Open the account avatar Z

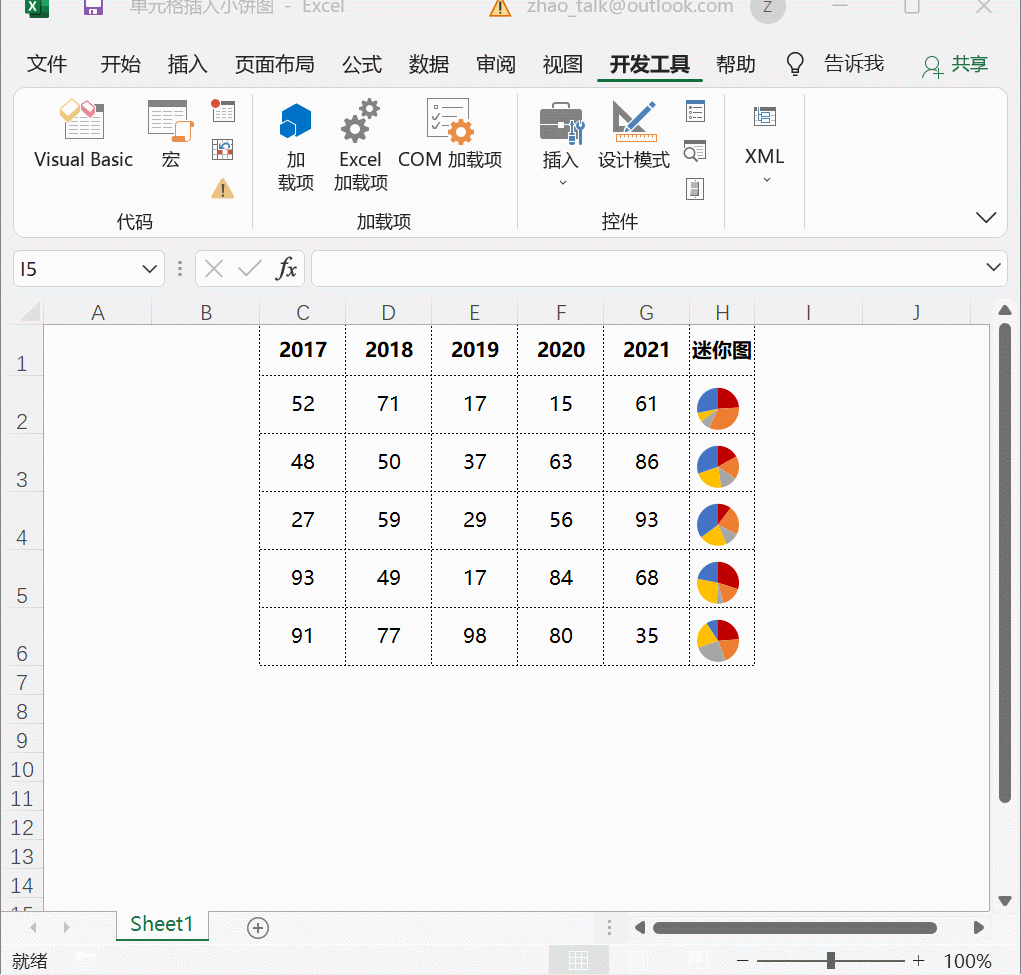pos(768,8)
